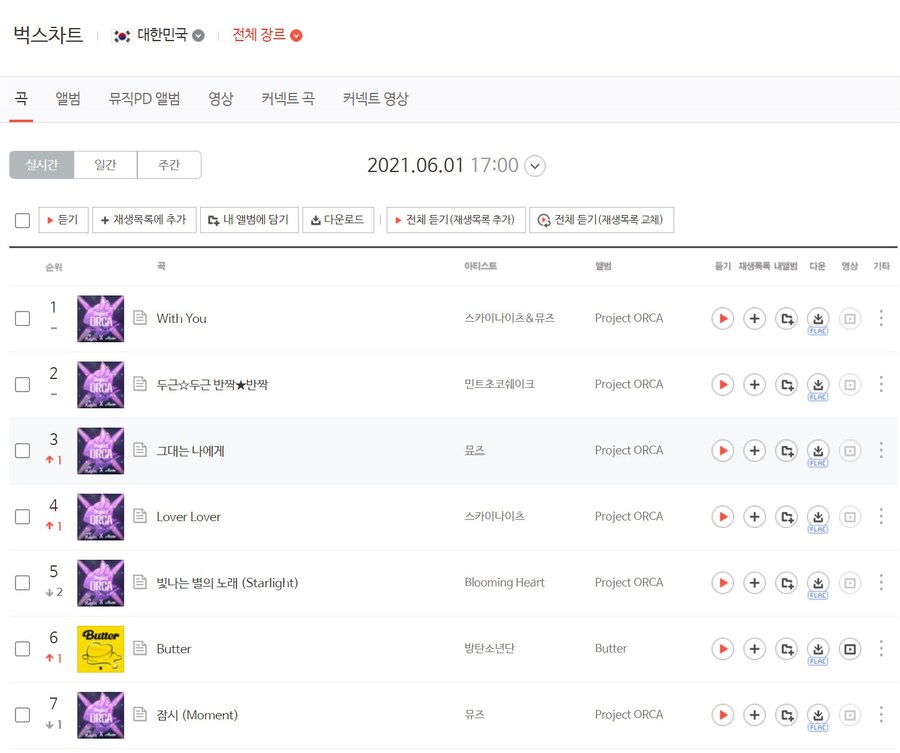
Task: Play 잠시 (Moment) by 뮤즈
Action: tap(722, 714)
